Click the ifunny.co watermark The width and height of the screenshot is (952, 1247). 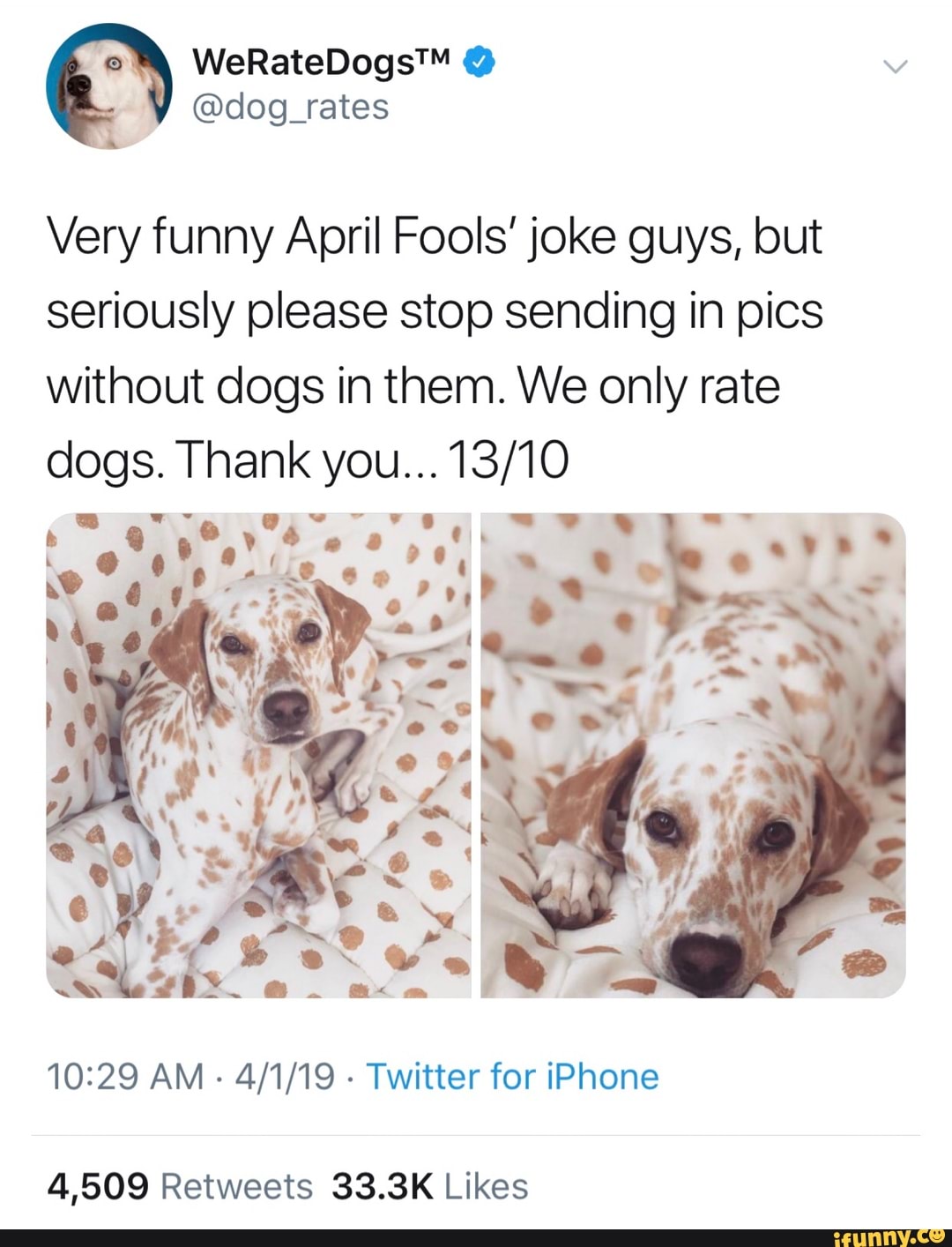point(890,1234)
